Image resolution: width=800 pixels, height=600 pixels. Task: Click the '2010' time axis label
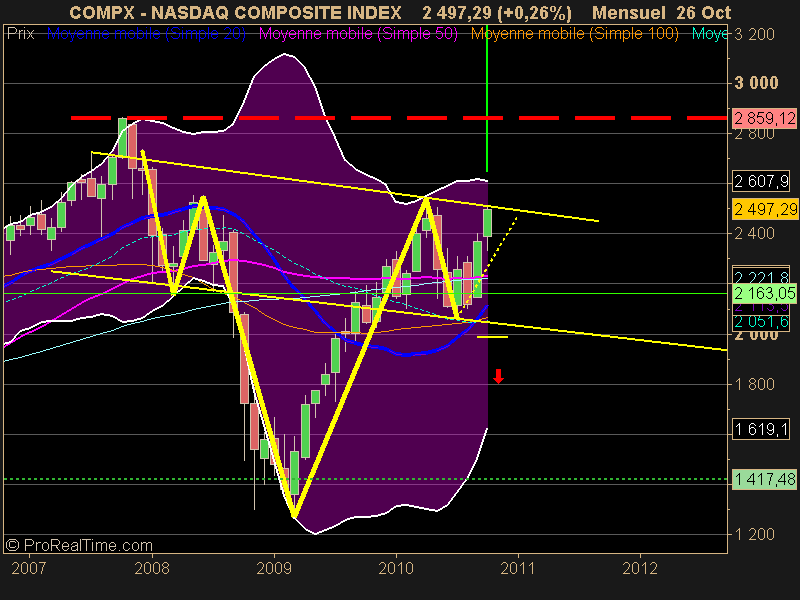pos(396,568)
